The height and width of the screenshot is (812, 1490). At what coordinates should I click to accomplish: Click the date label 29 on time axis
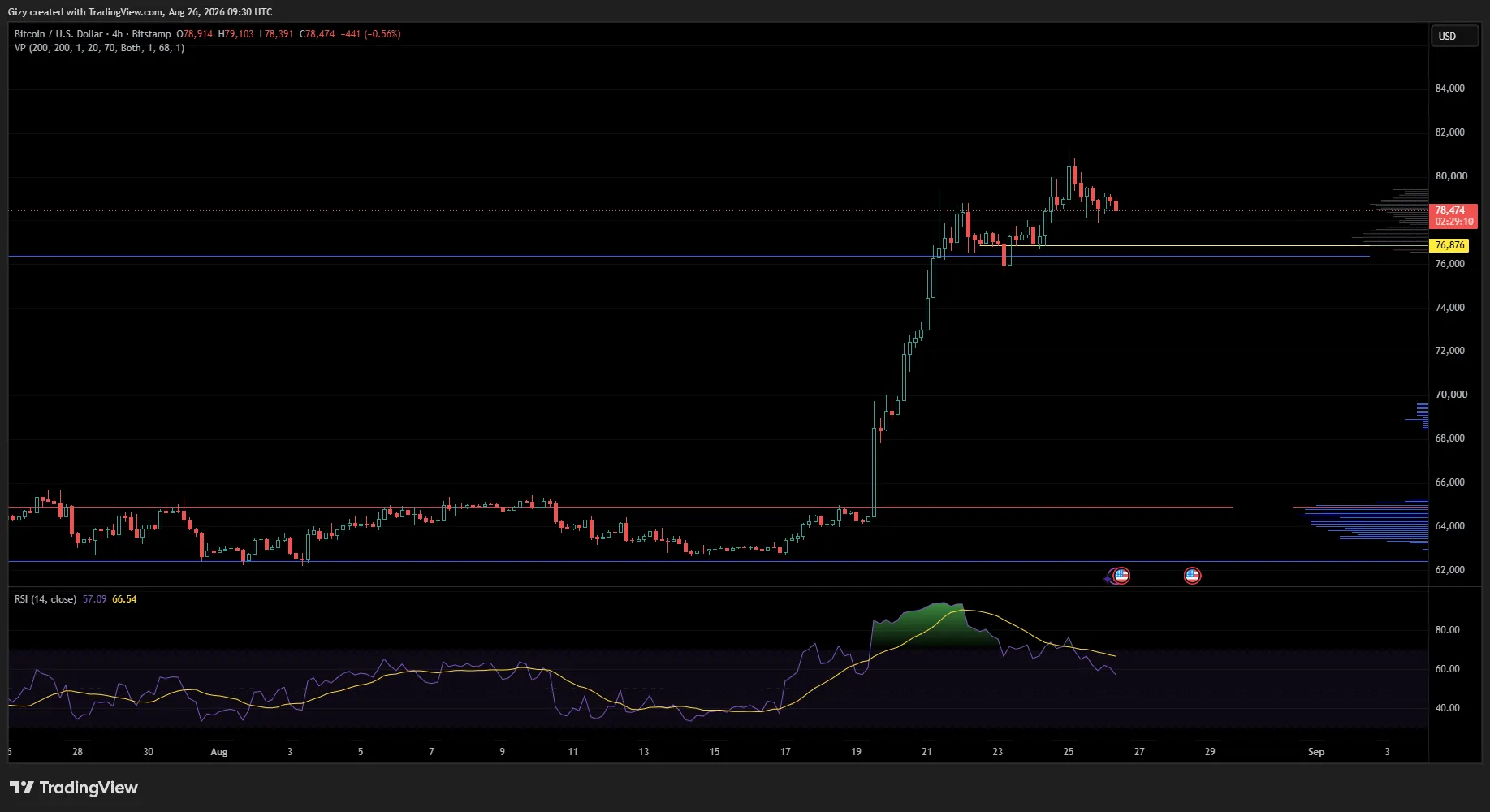coord(1210,752)
